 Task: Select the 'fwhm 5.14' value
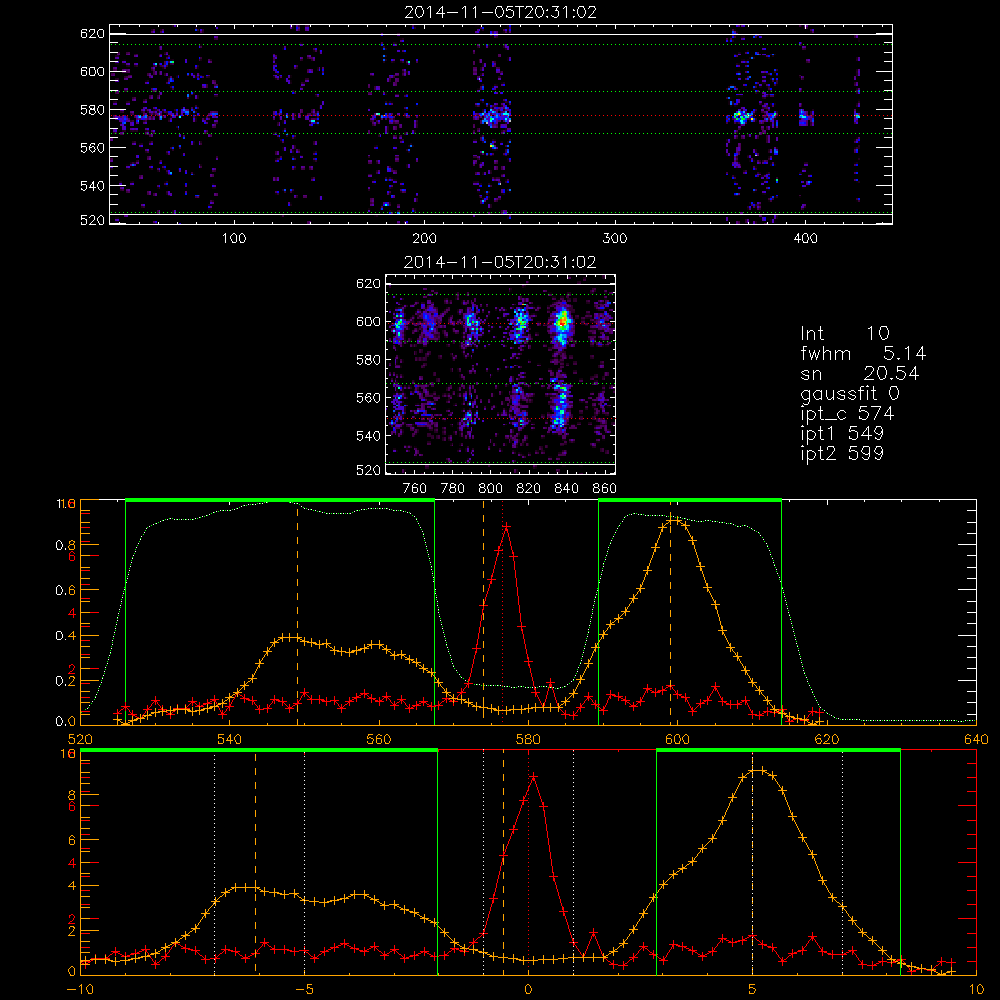click(x=863, y=353)
